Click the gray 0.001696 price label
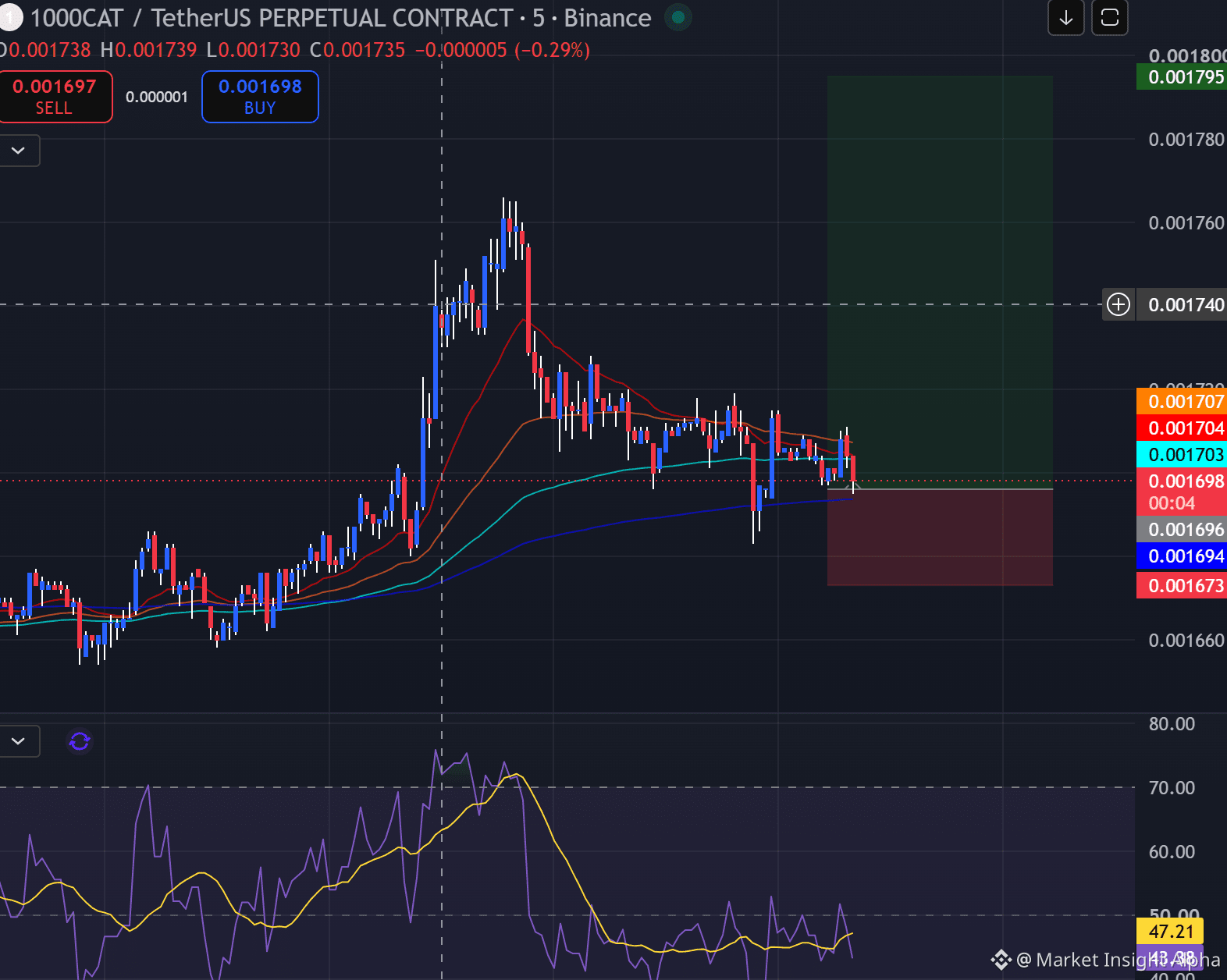 click(x=1182, y=530)
